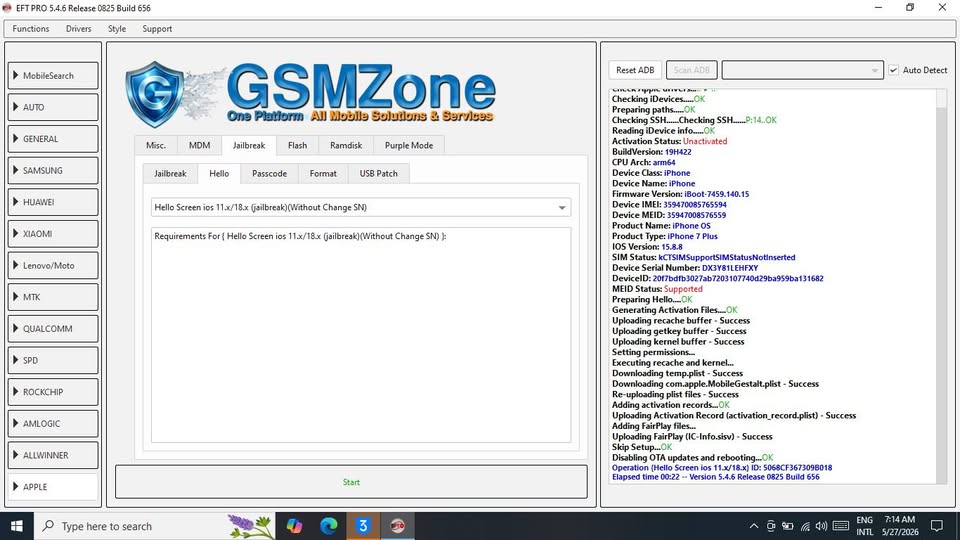Select the top-level Jailbreak tab
960x540 pixels.
249,146
